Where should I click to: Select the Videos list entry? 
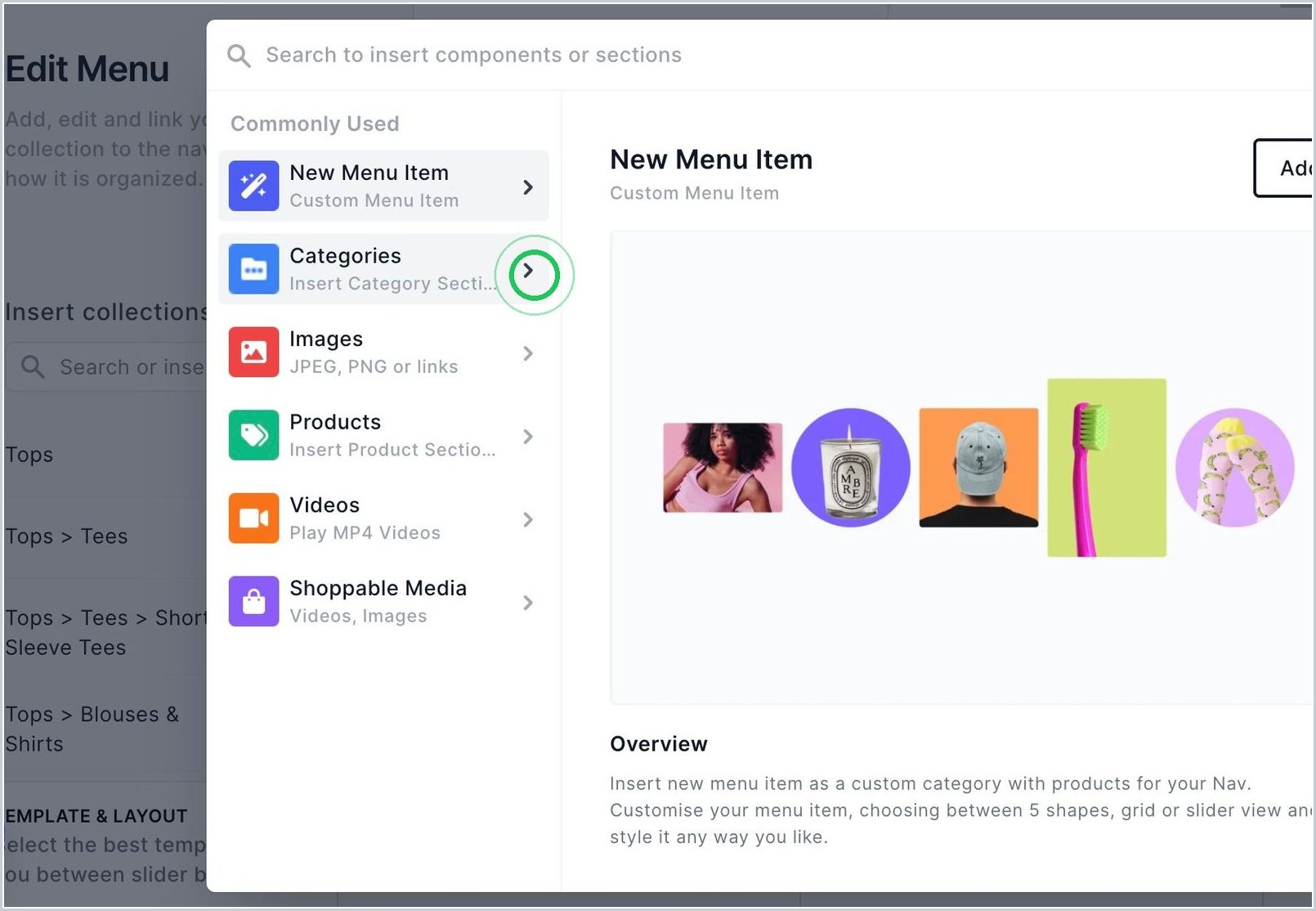(383, 518)
